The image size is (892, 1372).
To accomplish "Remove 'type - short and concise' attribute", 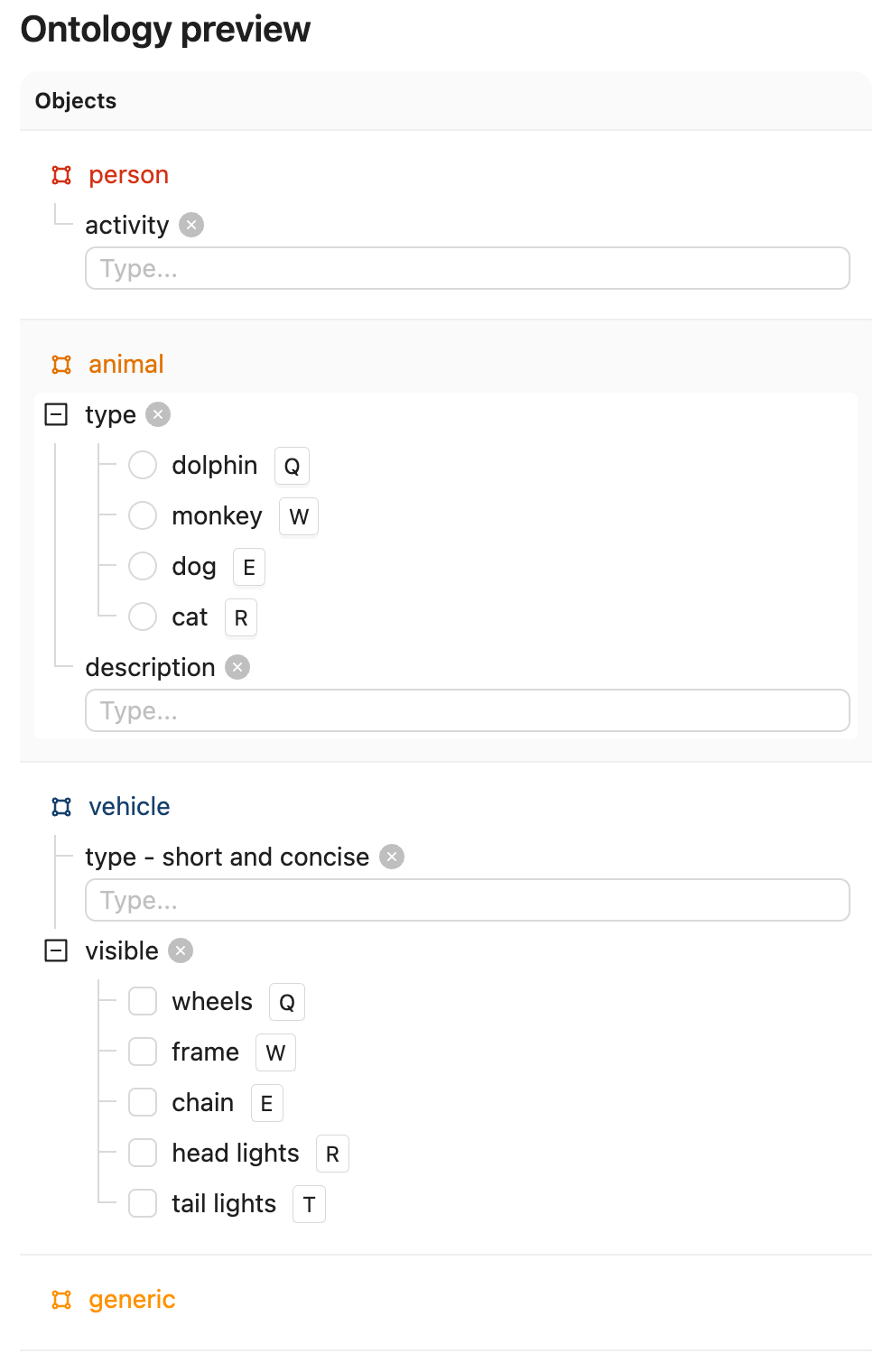I will [392, 857].
